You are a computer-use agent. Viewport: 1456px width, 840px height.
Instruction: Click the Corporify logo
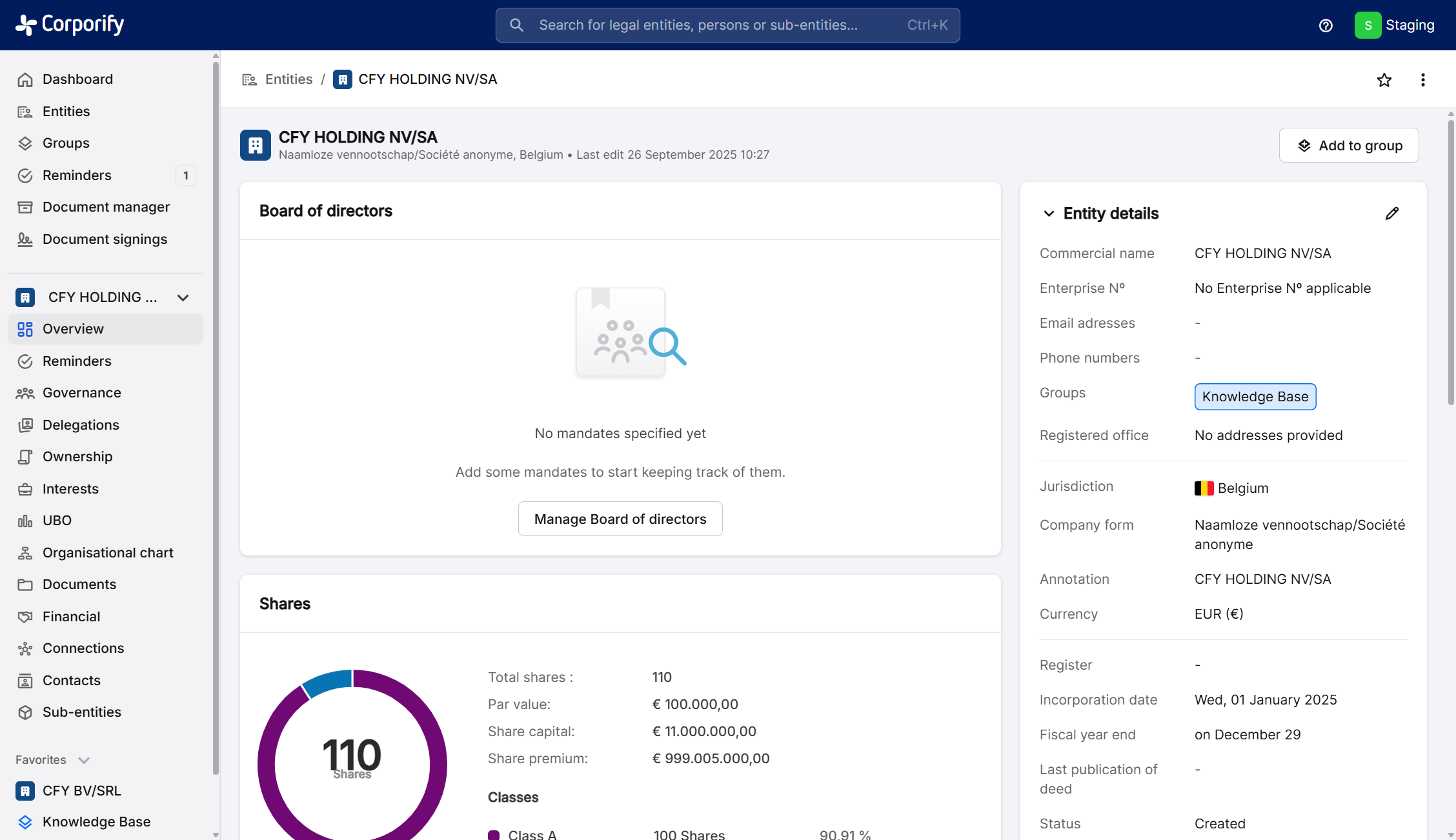point(70,25)
